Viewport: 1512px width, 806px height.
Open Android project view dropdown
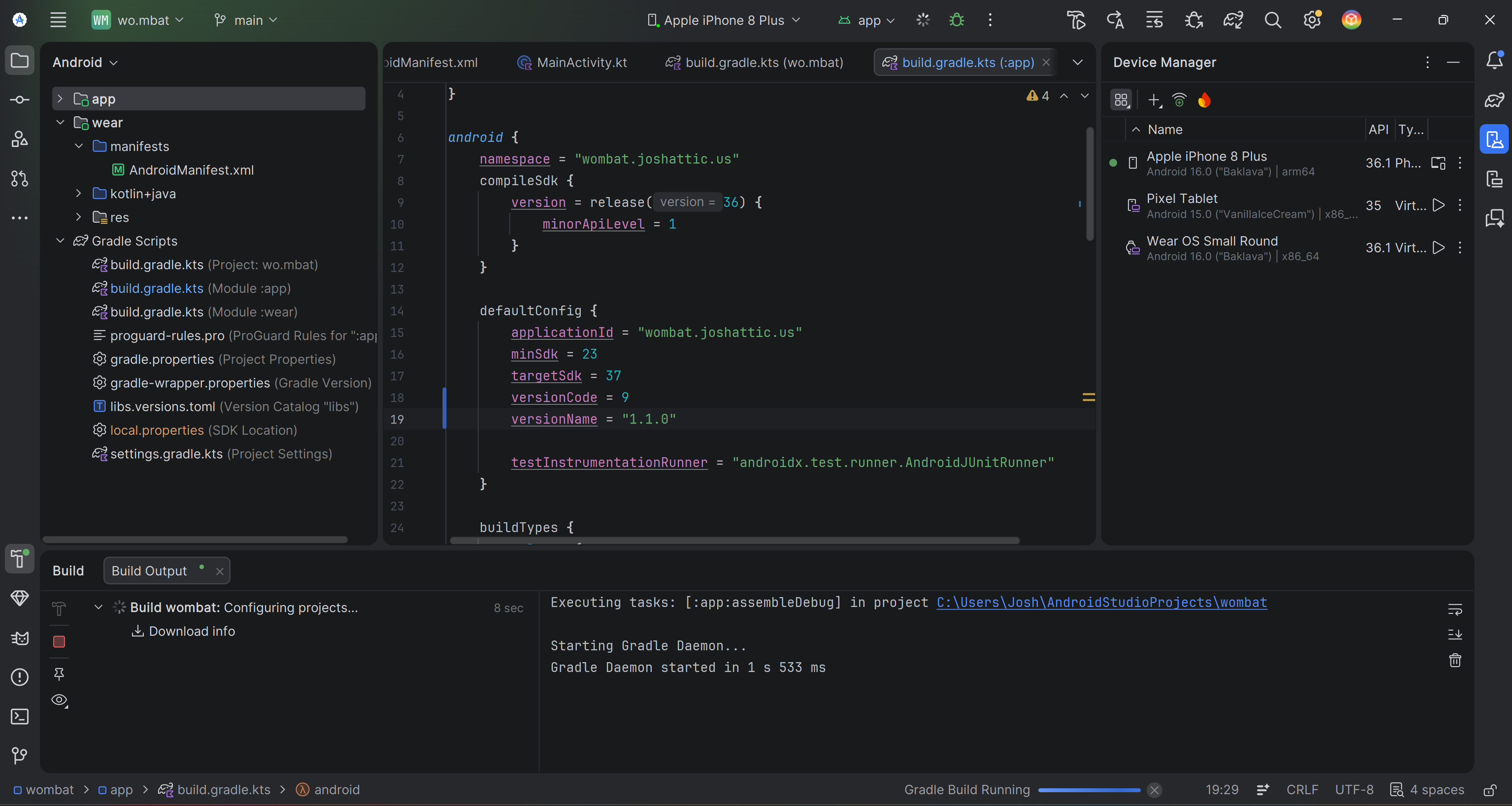pos(85,62)
